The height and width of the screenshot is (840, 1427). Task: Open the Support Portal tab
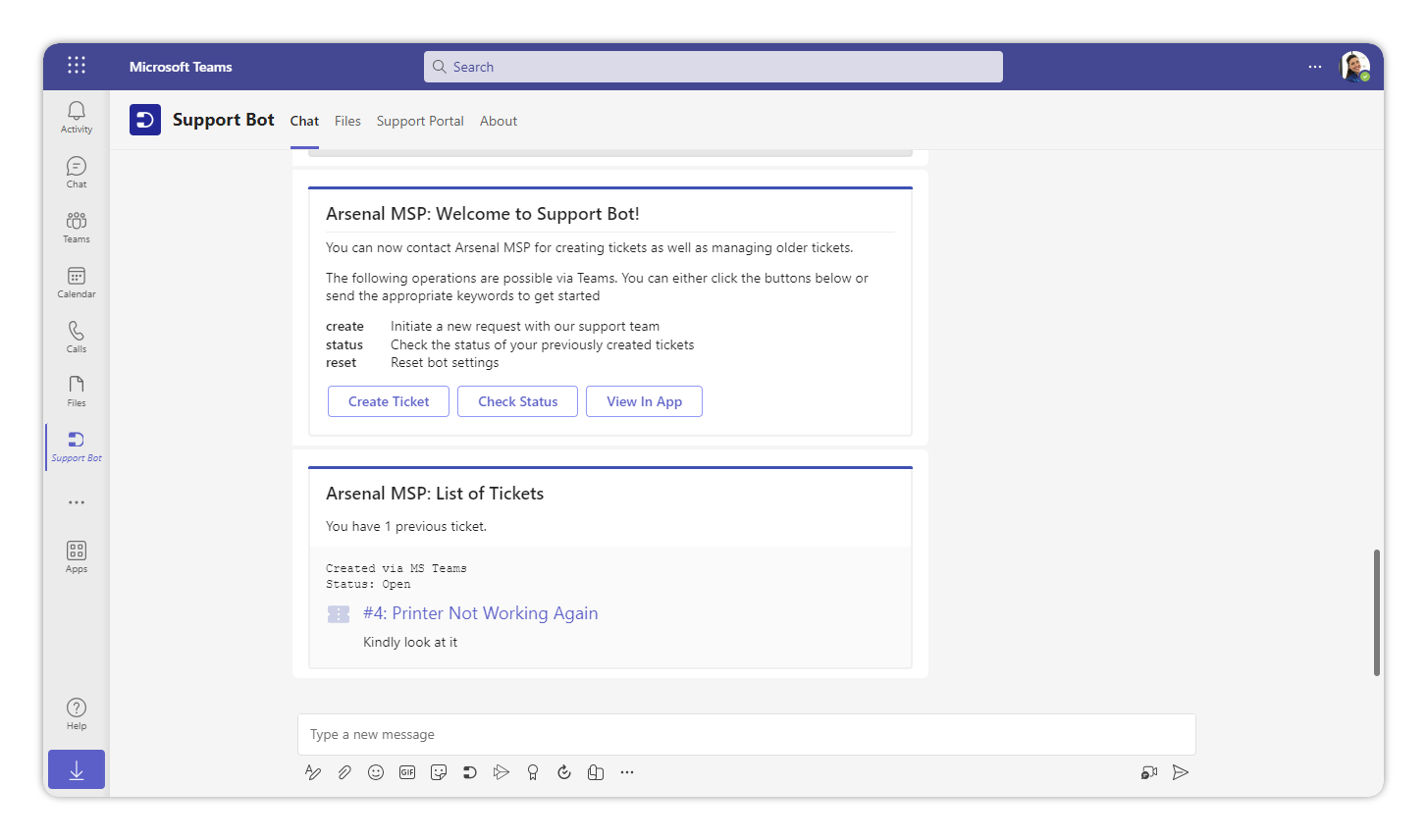tap(420, 121)
